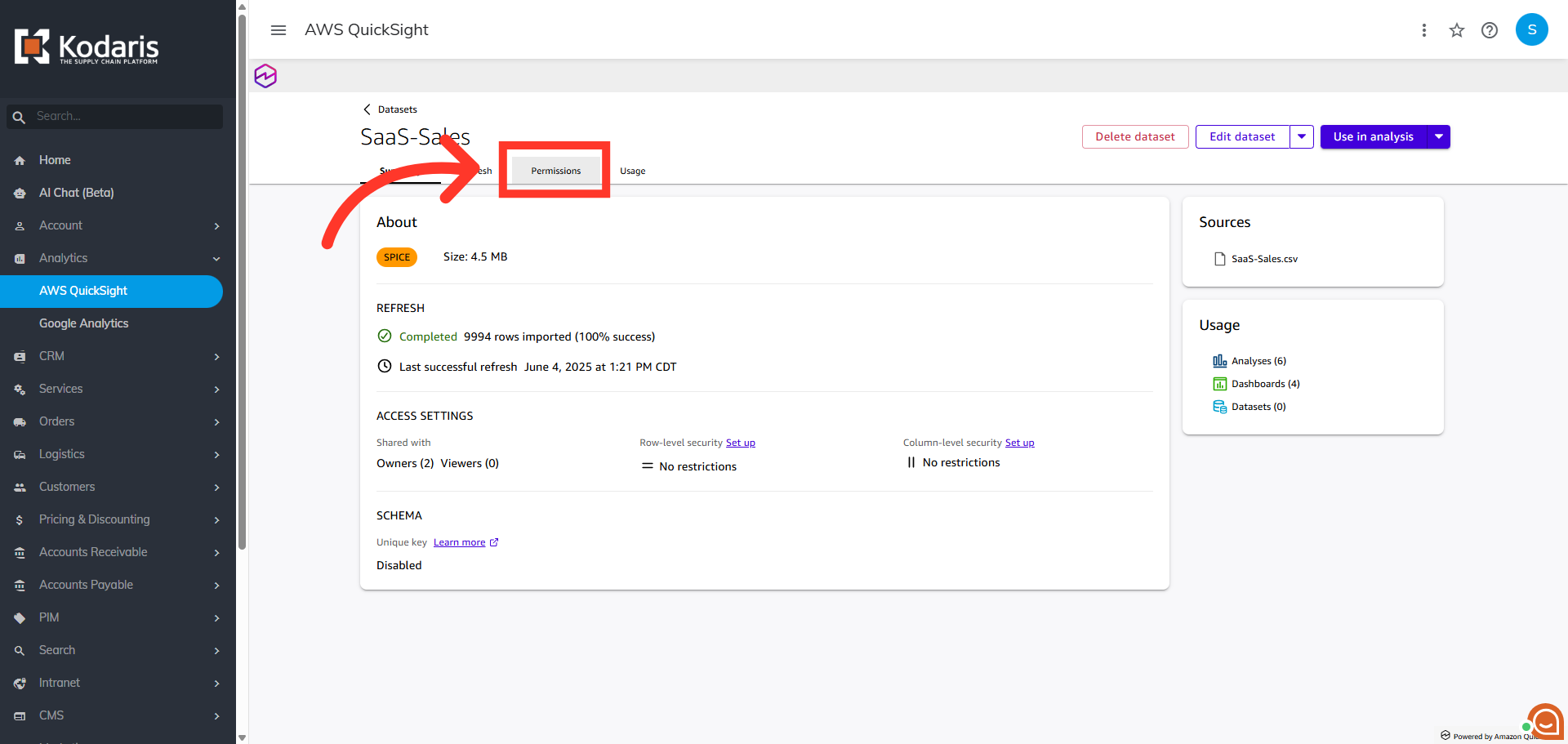This screenshot has width=1568, height=744.
Task: Expand the Services chevron
Action: (216, 390)
